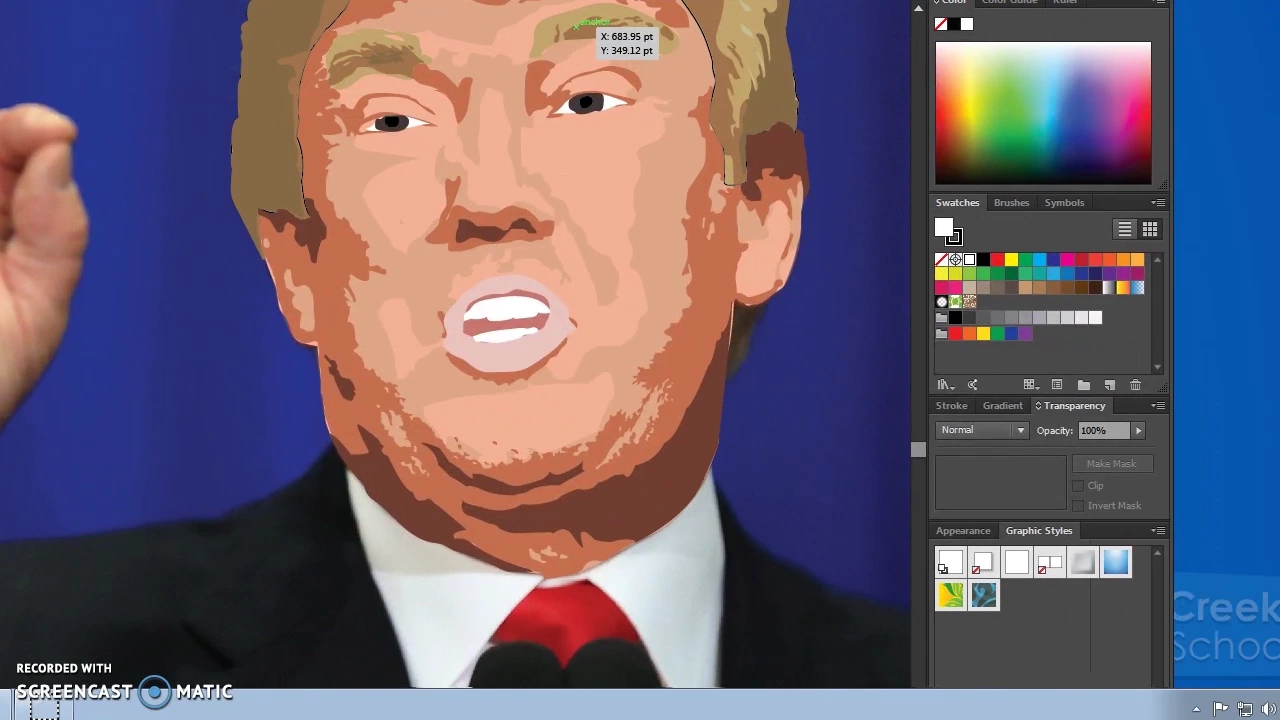Viewport: 1280px width, 720px height.
Task: Show Swatch Kinds menu icon
Action: coord(1030,385)
